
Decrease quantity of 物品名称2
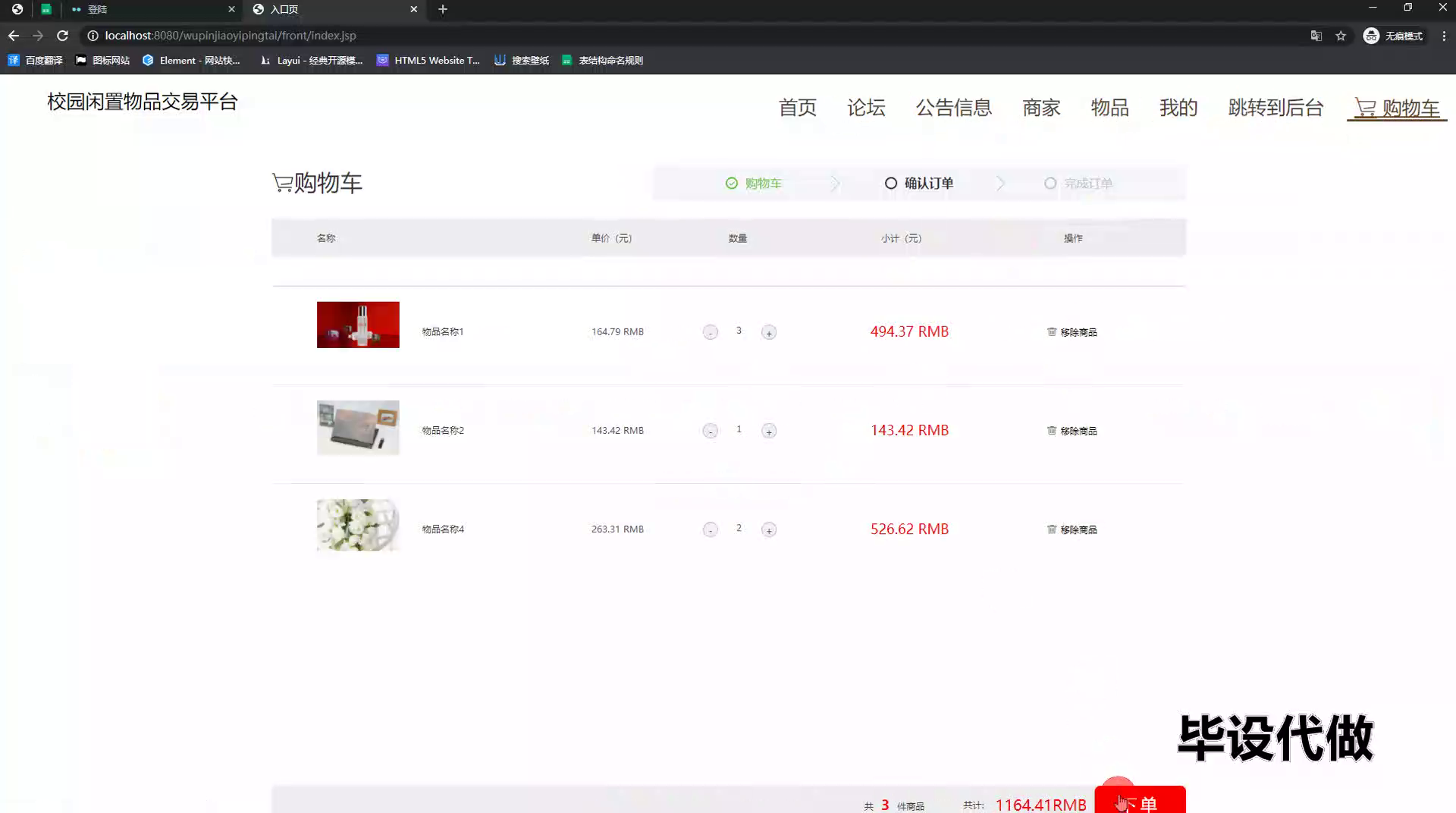(710, 431)
